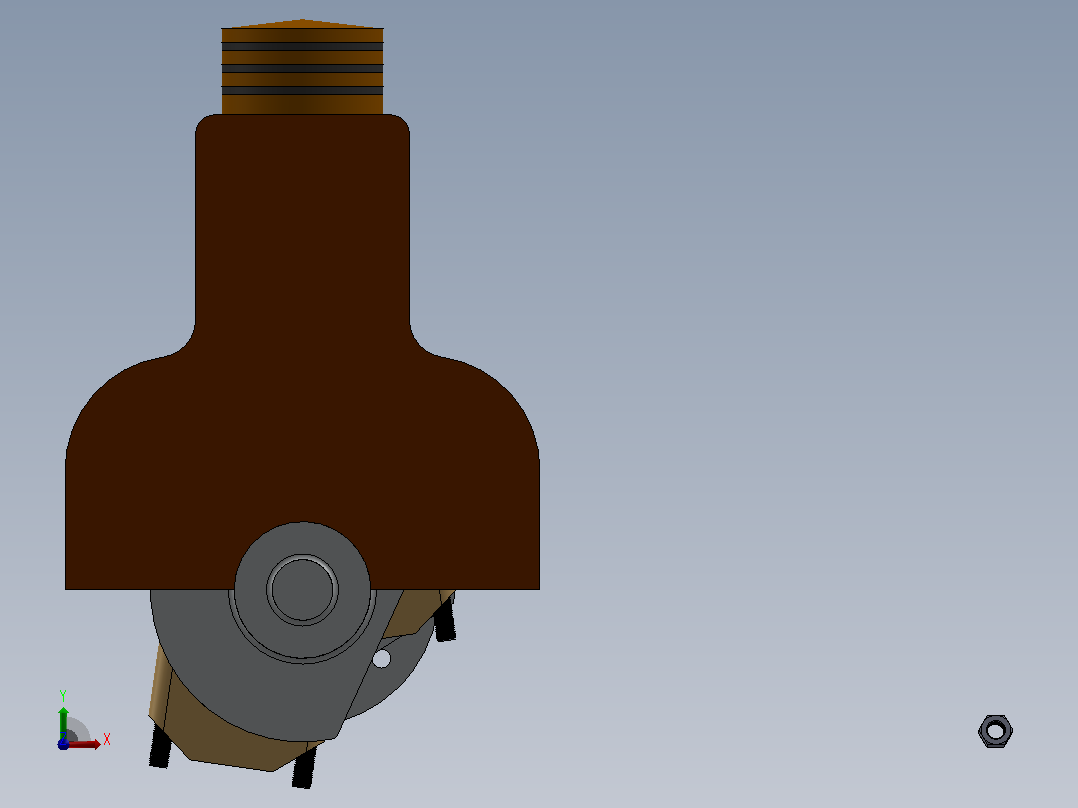Image resolution: width=1078 pixels, height=808 pixels.
Task: Select the blue origin ball of the triad
Action: (63, 744)
